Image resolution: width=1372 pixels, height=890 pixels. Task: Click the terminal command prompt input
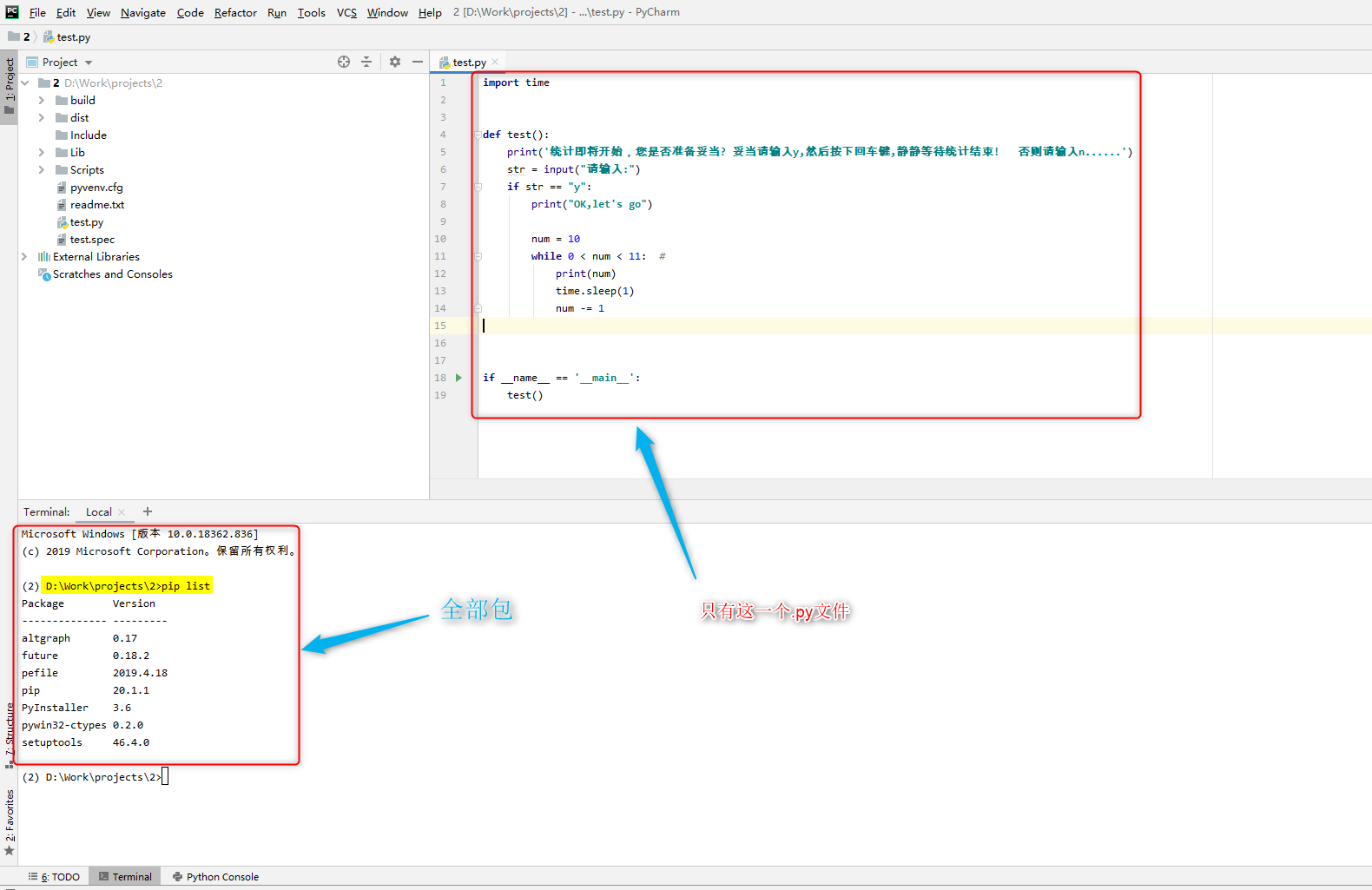[x=165, y=776]
